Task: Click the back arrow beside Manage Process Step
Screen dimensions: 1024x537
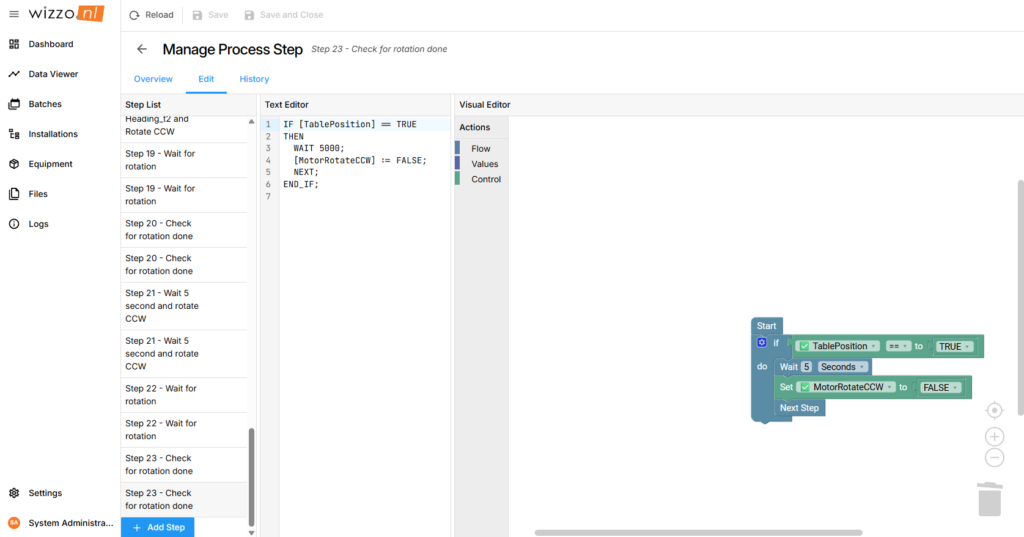Action: pyautogui.click(x=142, y=49)
